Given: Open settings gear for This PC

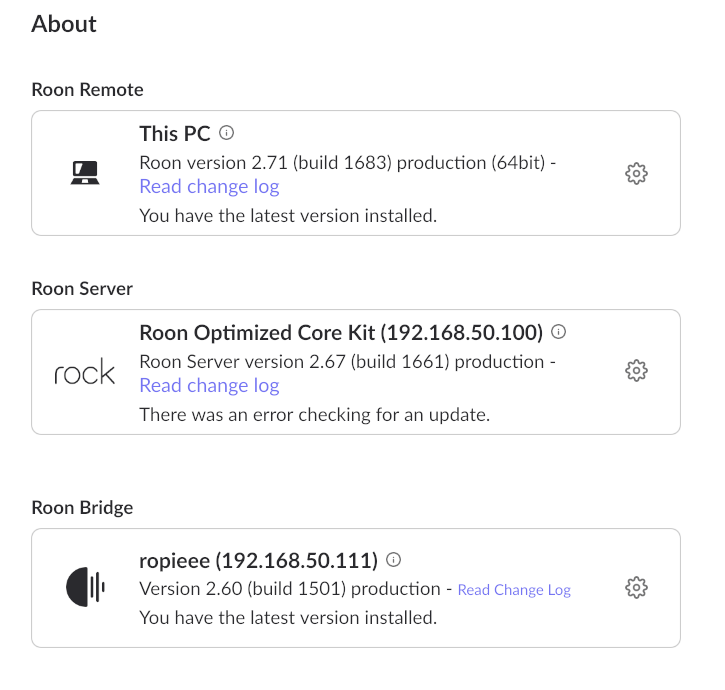Looking at the screenshot, I should click(x=636, y=173).
